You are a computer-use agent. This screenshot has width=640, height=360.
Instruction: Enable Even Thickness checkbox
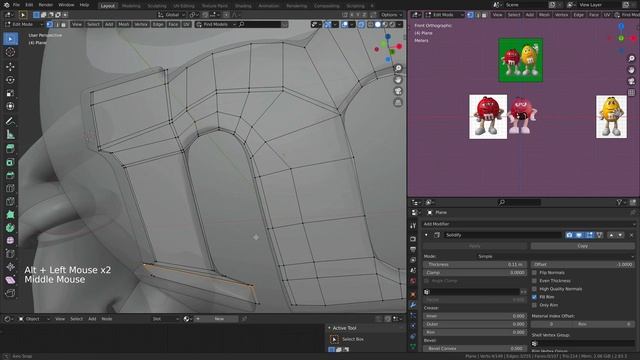[x=534, y=281]
